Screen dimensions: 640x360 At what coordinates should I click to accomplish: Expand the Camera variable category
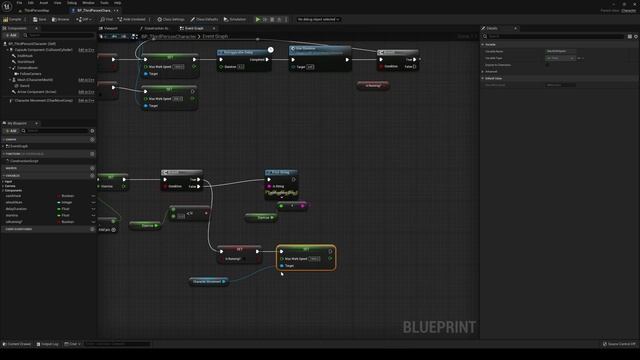click(x=3, y=186)
